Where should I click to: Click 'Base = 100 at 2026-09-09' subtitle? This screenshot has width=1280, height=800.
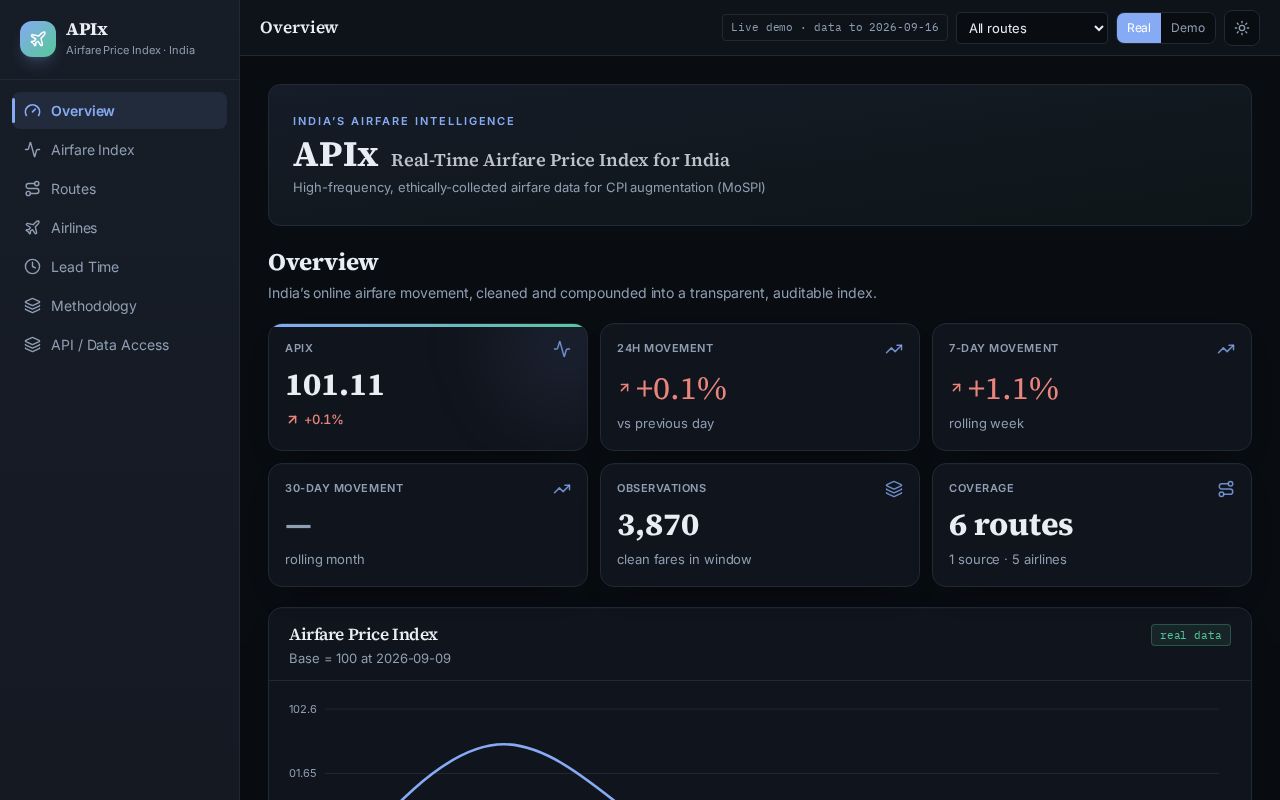tap(370, 659)
